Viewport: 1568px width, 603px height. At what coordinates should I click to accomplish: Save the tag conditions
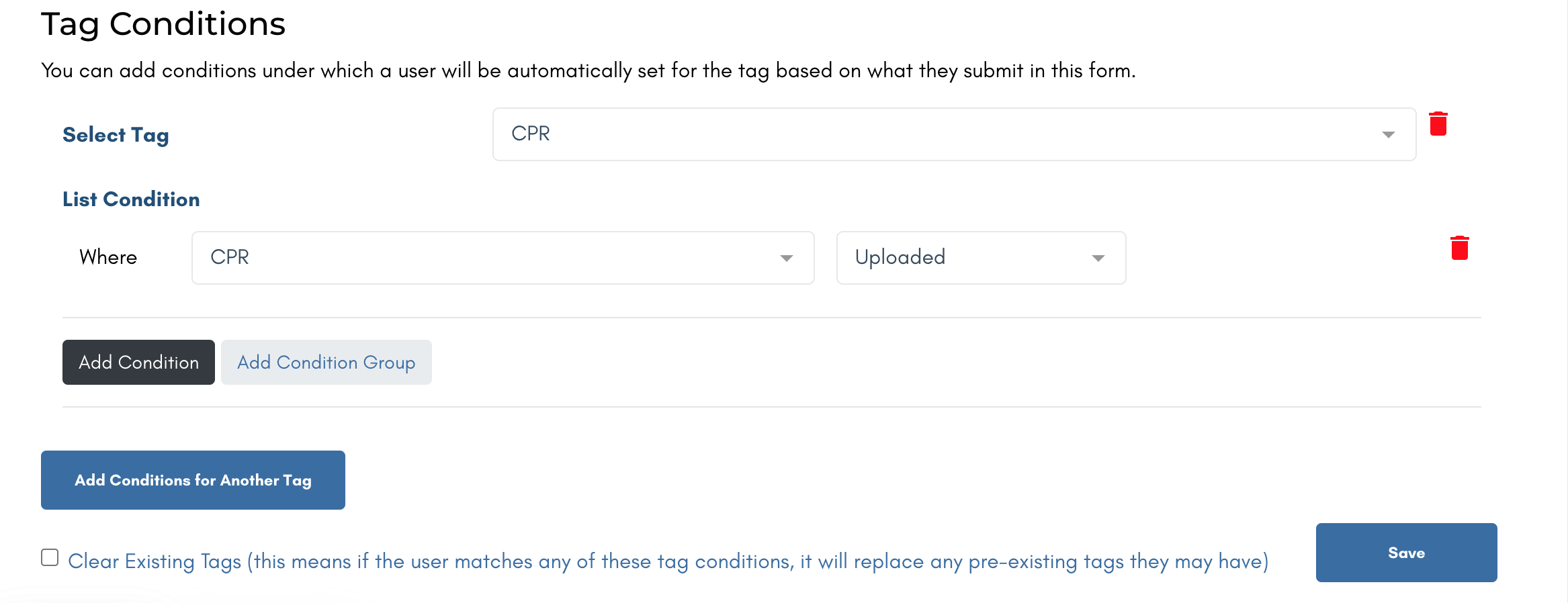click(x=1405, y=553)
